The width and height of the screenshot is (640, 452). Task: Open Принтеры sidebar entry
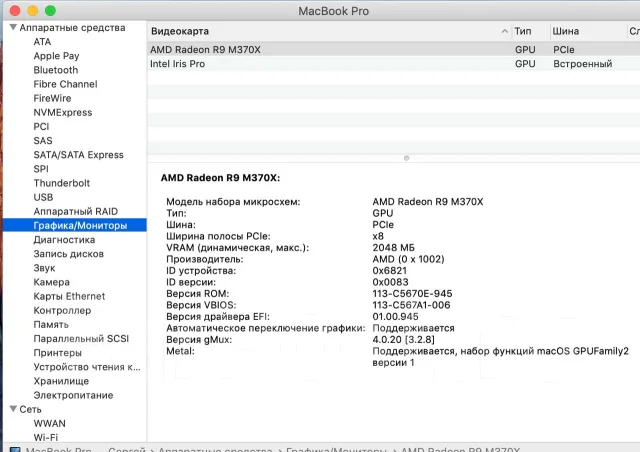pyautogui.click(x=58, y=353)
